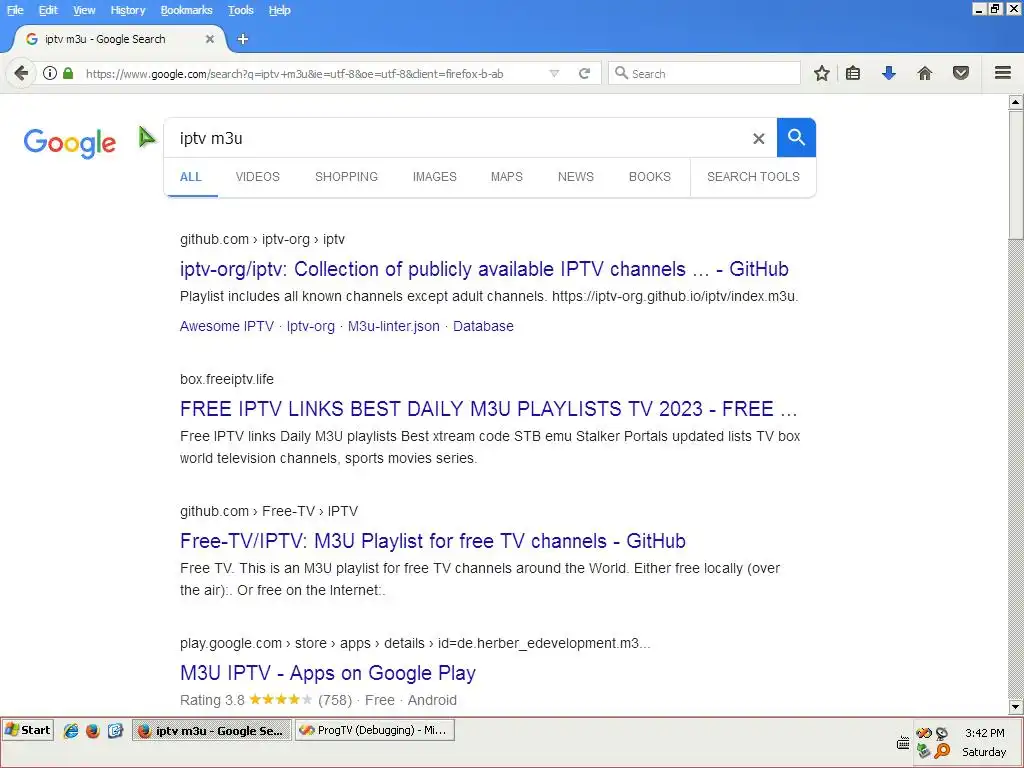This screenshot has width=1024, height=768.
Task: Click the orange magnifier tray icon
Action: tap(942, 751)
